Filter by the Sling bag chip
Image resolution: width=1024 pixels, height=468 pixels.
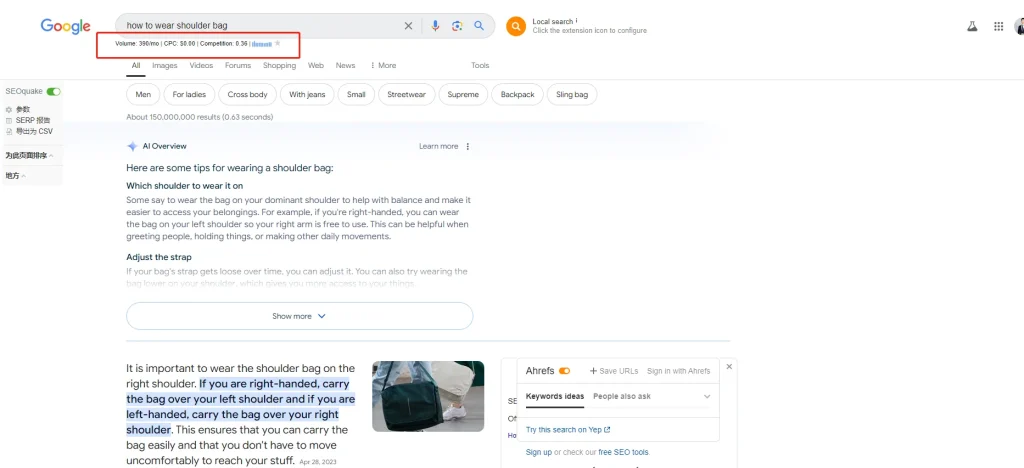572,95
